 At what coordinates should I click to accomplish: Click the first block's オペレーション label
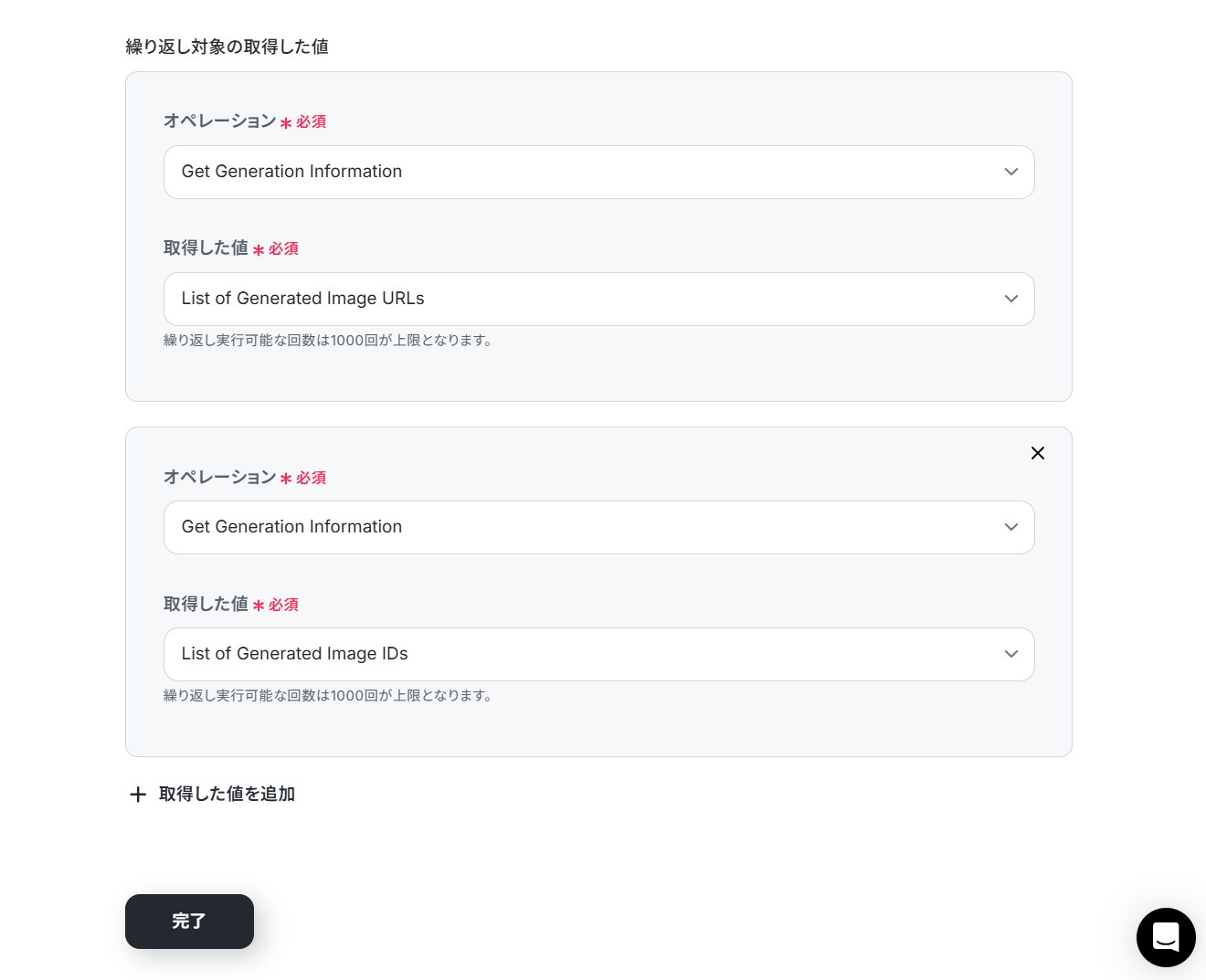click(x=219, y=121)
